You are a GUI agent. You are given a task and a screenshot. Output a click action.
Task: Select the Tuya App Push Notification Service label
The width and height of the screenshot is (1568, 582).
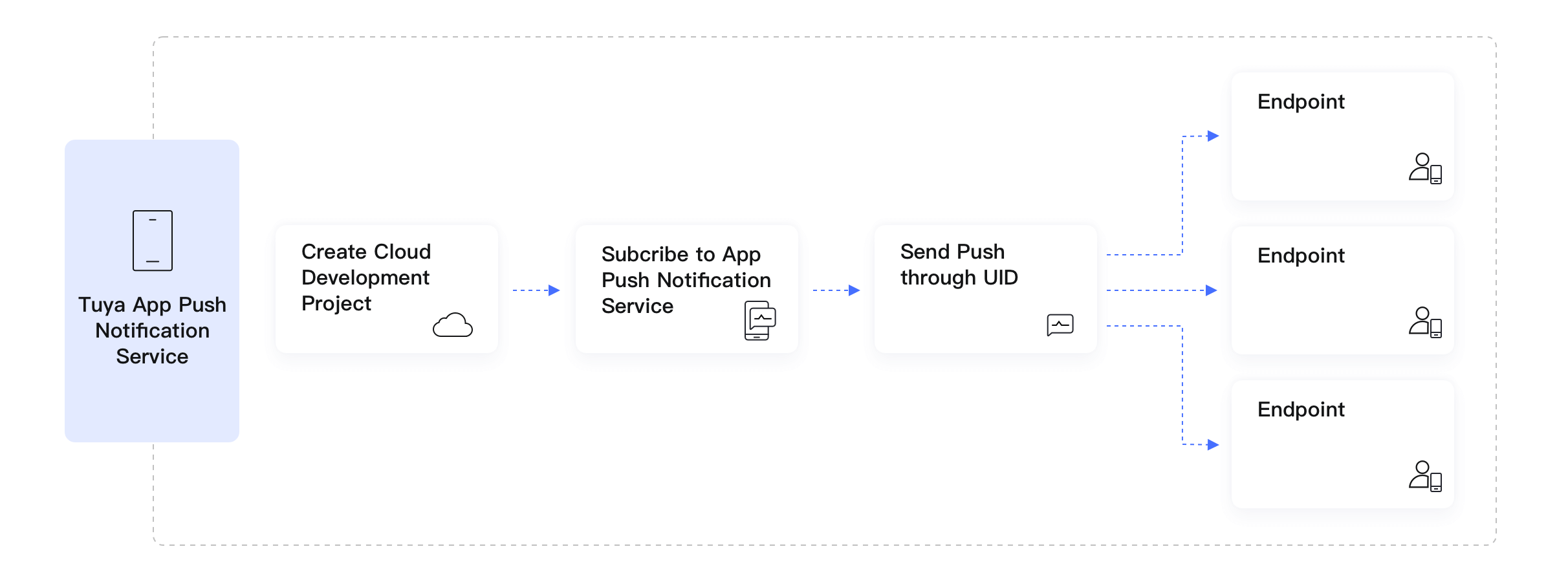click(153, 330)
